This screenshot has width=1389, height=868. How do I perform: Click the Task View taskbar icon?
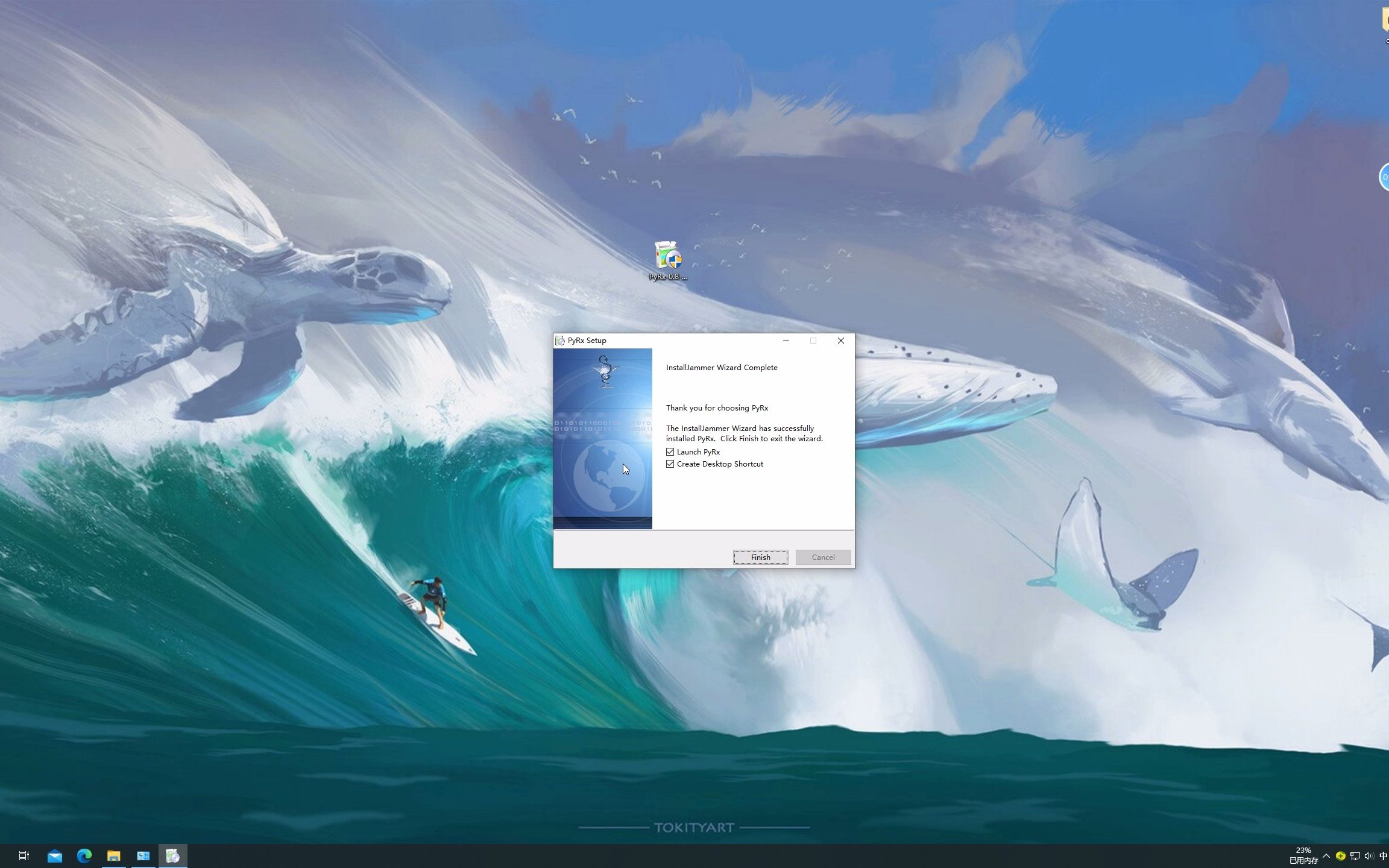[x=24, y=856]
